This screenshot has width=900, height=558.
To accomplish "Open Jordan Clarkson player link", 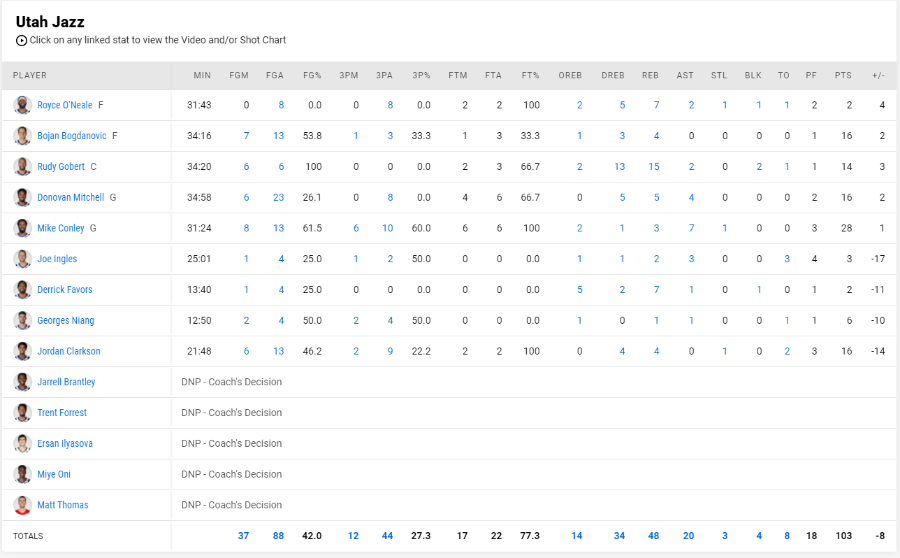I will point(69,351).
